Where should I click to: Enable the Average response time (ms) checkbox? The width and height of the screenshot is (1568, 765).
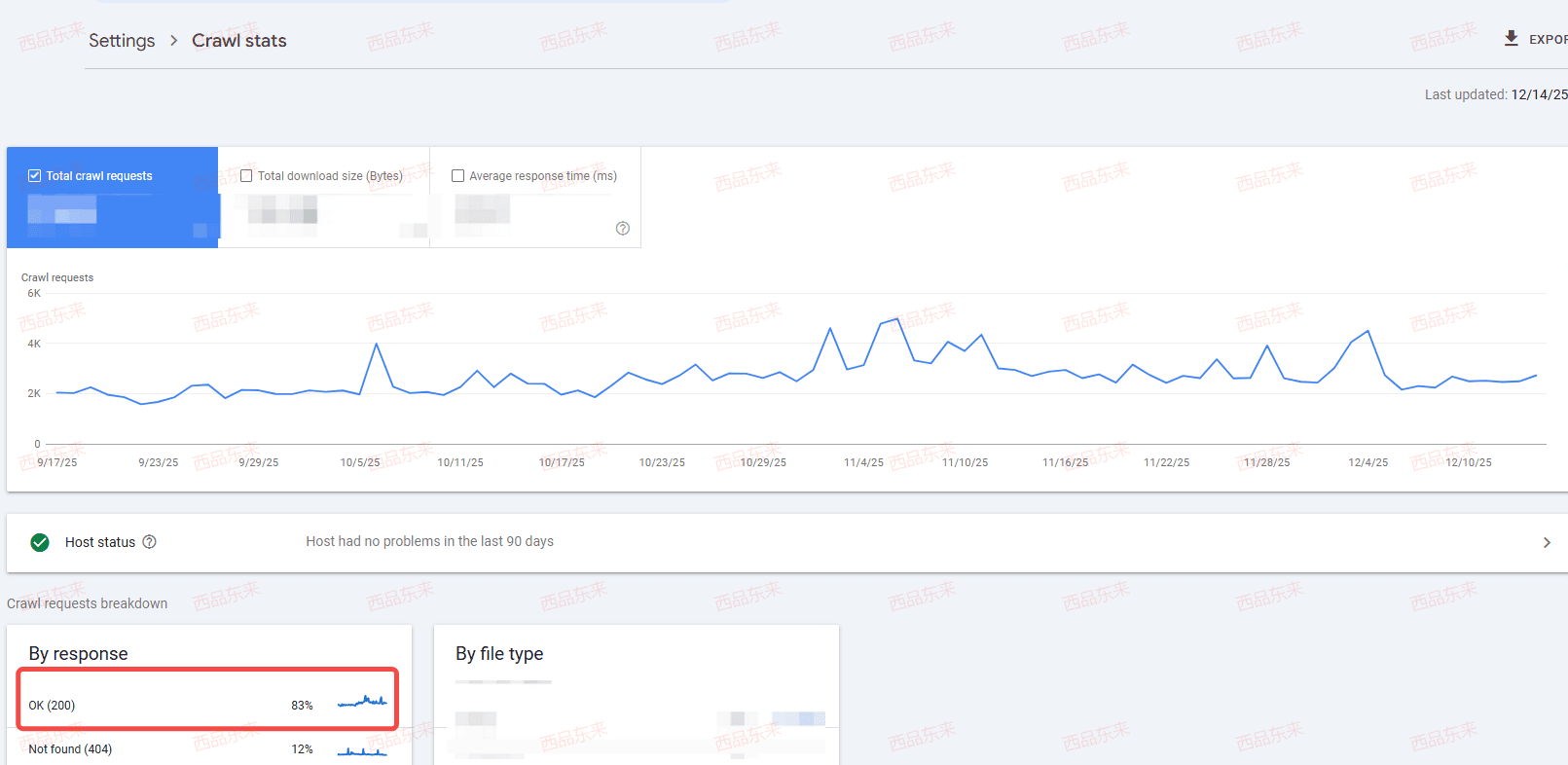pos(457,176)
